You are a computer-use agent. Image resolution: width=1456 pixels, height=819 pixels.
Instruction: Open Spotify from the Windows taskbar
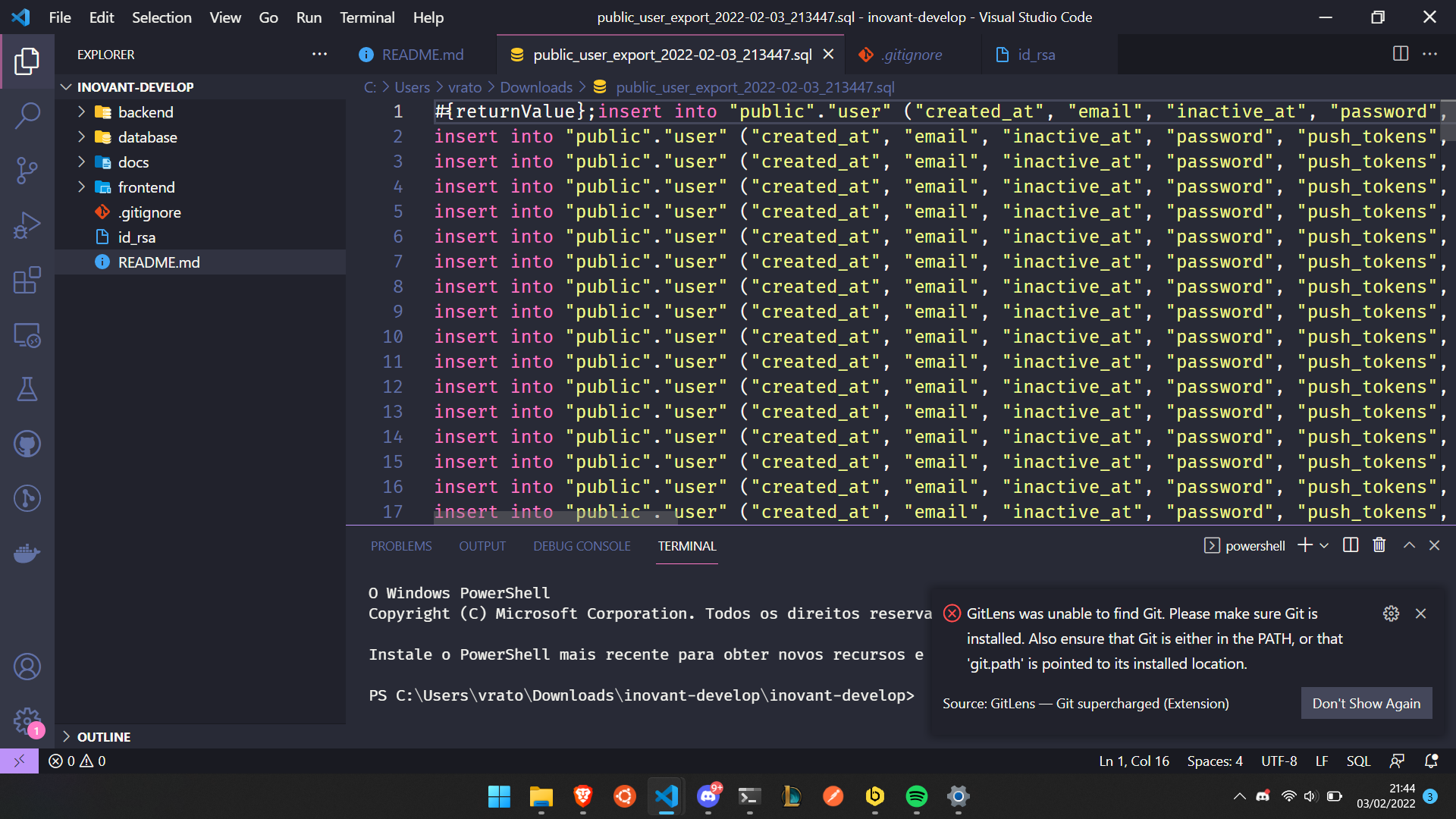pyautogui.click(x=916, y=796)
